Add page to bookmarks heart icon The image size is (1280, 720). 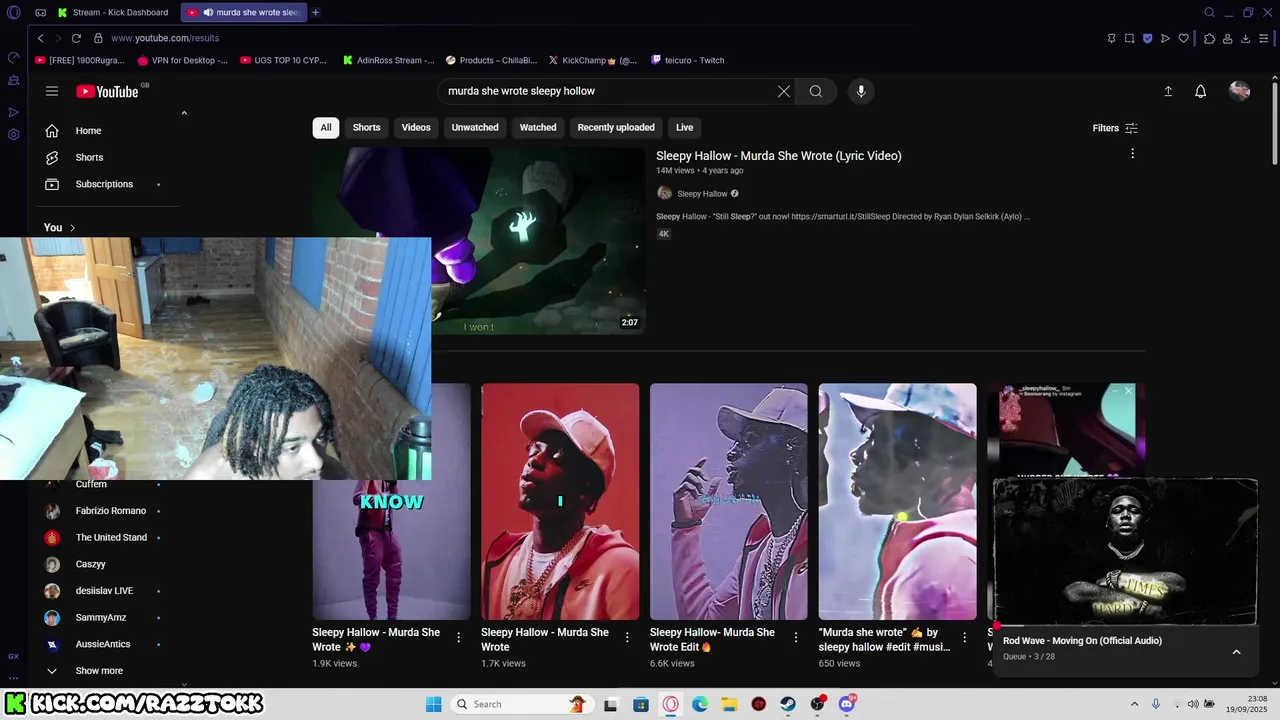click(x=1184, y=38)
